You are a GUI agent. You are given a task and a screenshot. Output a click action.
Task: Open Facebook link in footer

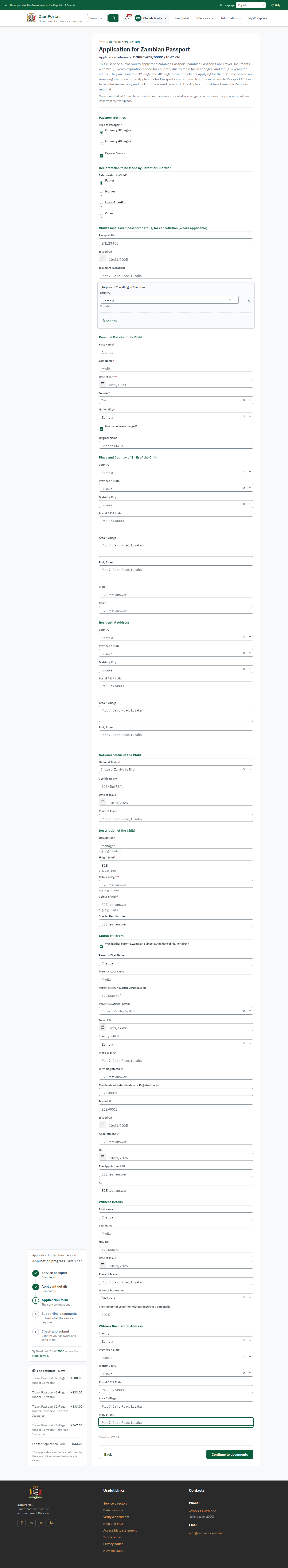(x=21, y=1523)
